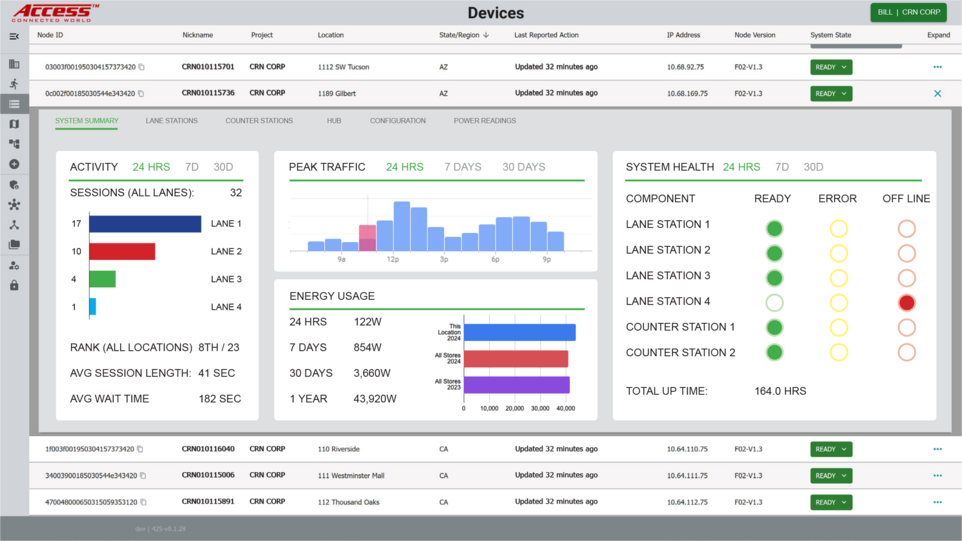Open the Lane Stations tab
Viewport: 962px width, 541px height.
pyautogui.click(x=171, y=121)
